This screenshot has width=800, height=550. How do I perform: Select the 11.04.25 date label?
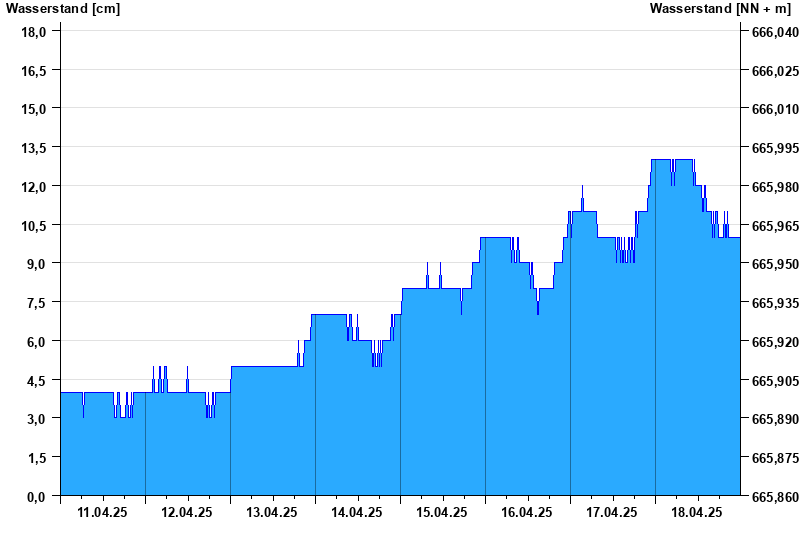(102, 513)
